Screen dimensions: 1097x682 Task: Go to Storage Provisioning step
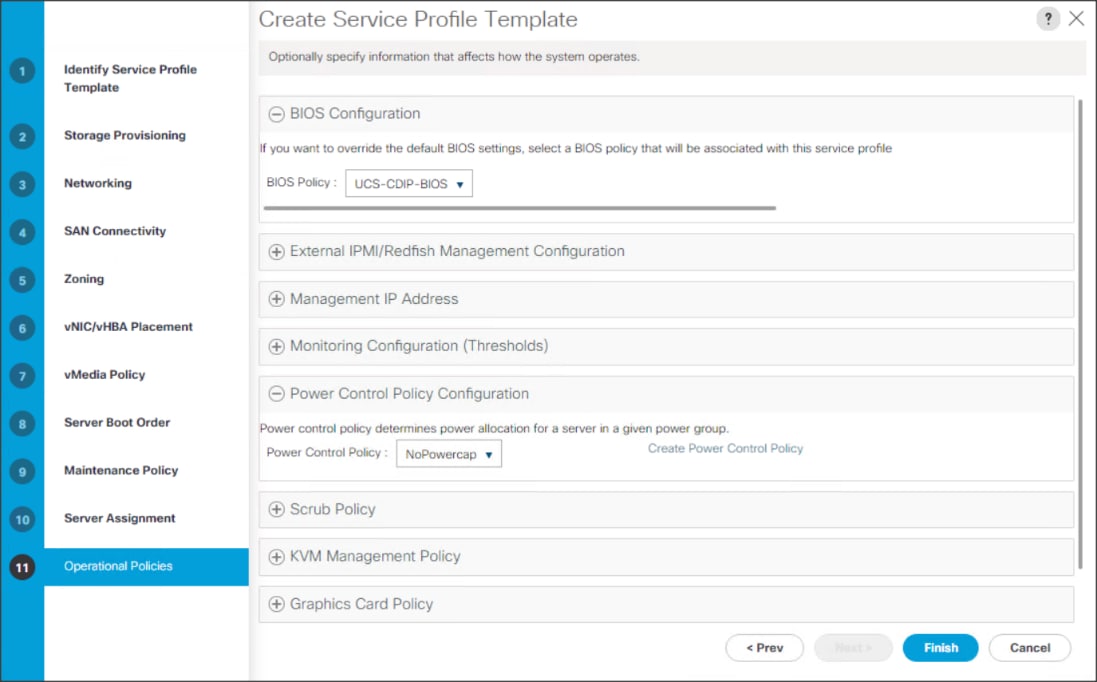[x=125, y=136]
